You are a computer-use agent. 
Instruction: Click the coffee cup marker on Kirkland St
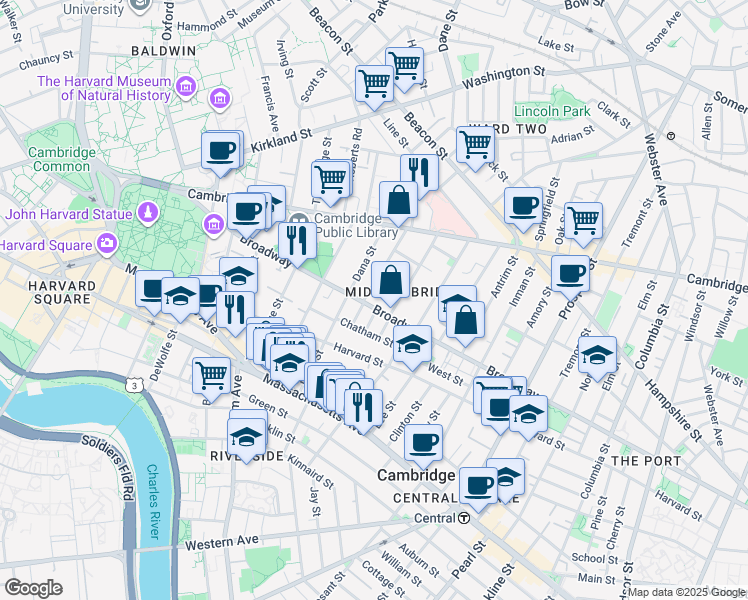coord(220,152)
